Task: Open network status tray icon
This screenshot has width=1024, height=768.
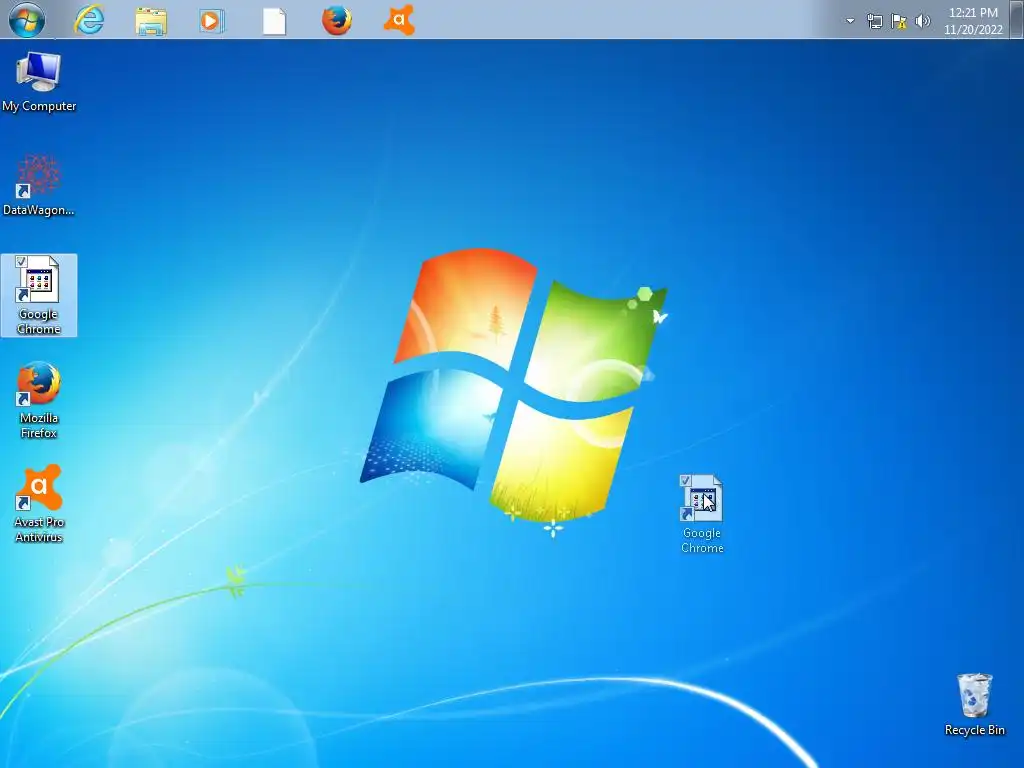Action: point(874,22)
